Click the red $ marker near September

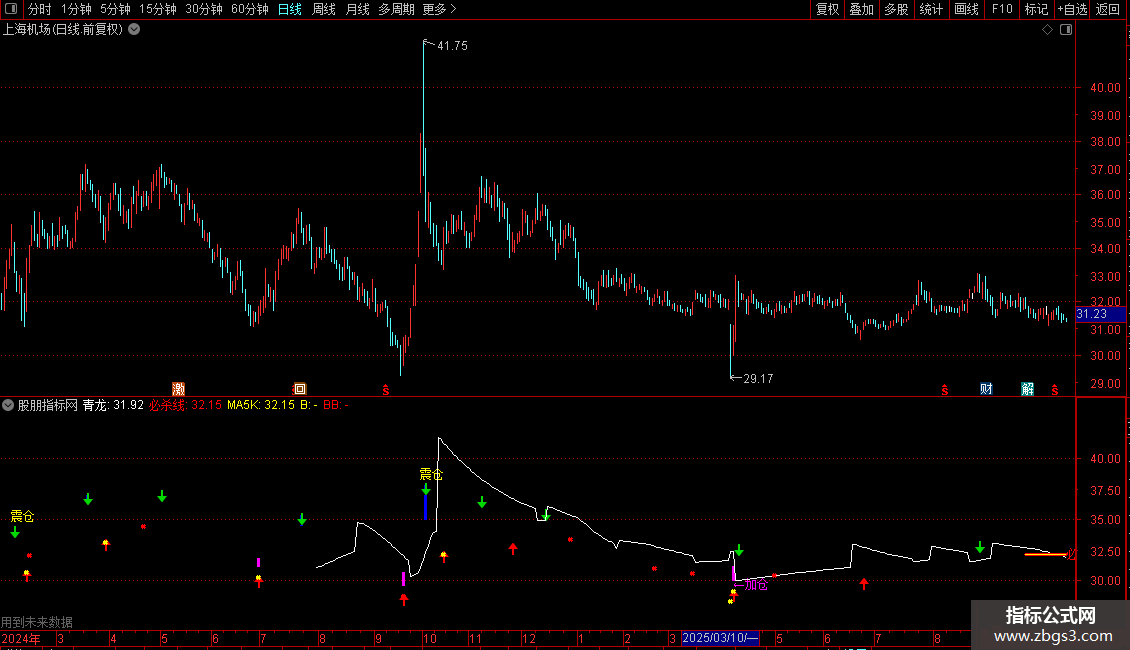386,390
